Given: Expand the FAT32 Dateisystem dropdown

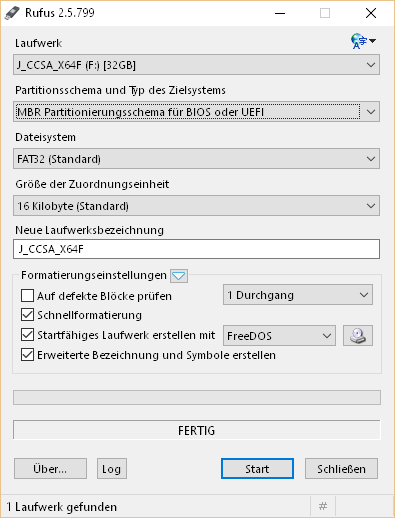Looking at the screenshot, I should [x=196, y=159].
